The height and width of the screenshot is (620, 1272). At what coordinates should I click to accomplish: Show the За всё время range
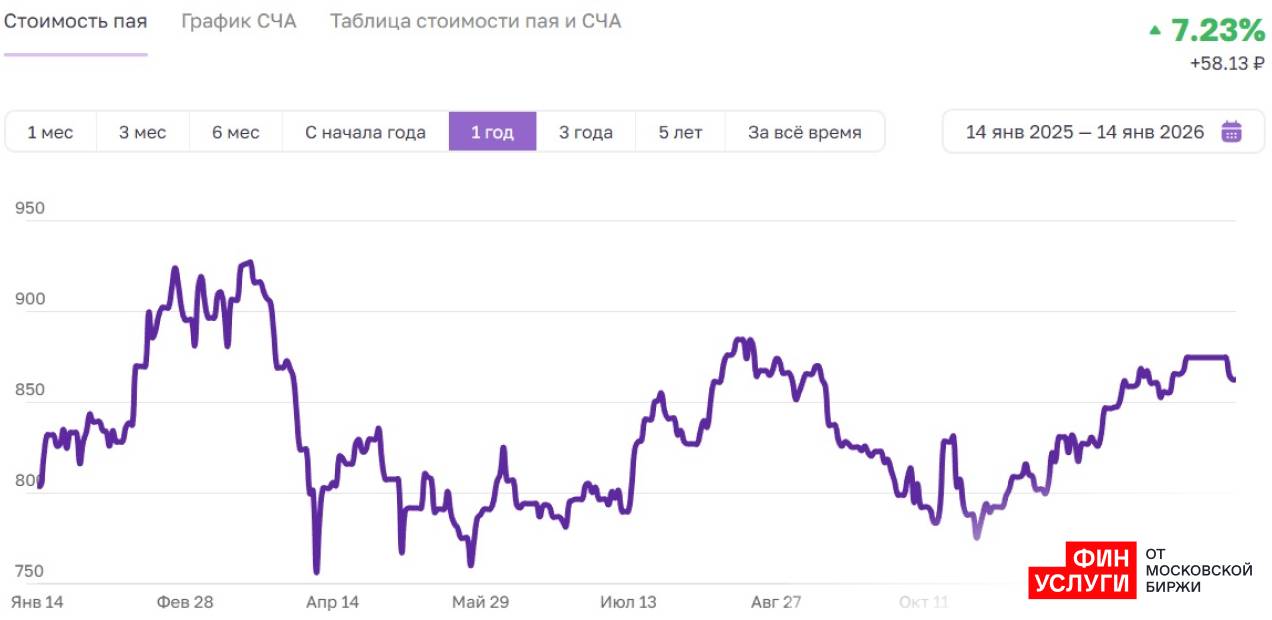804,132
